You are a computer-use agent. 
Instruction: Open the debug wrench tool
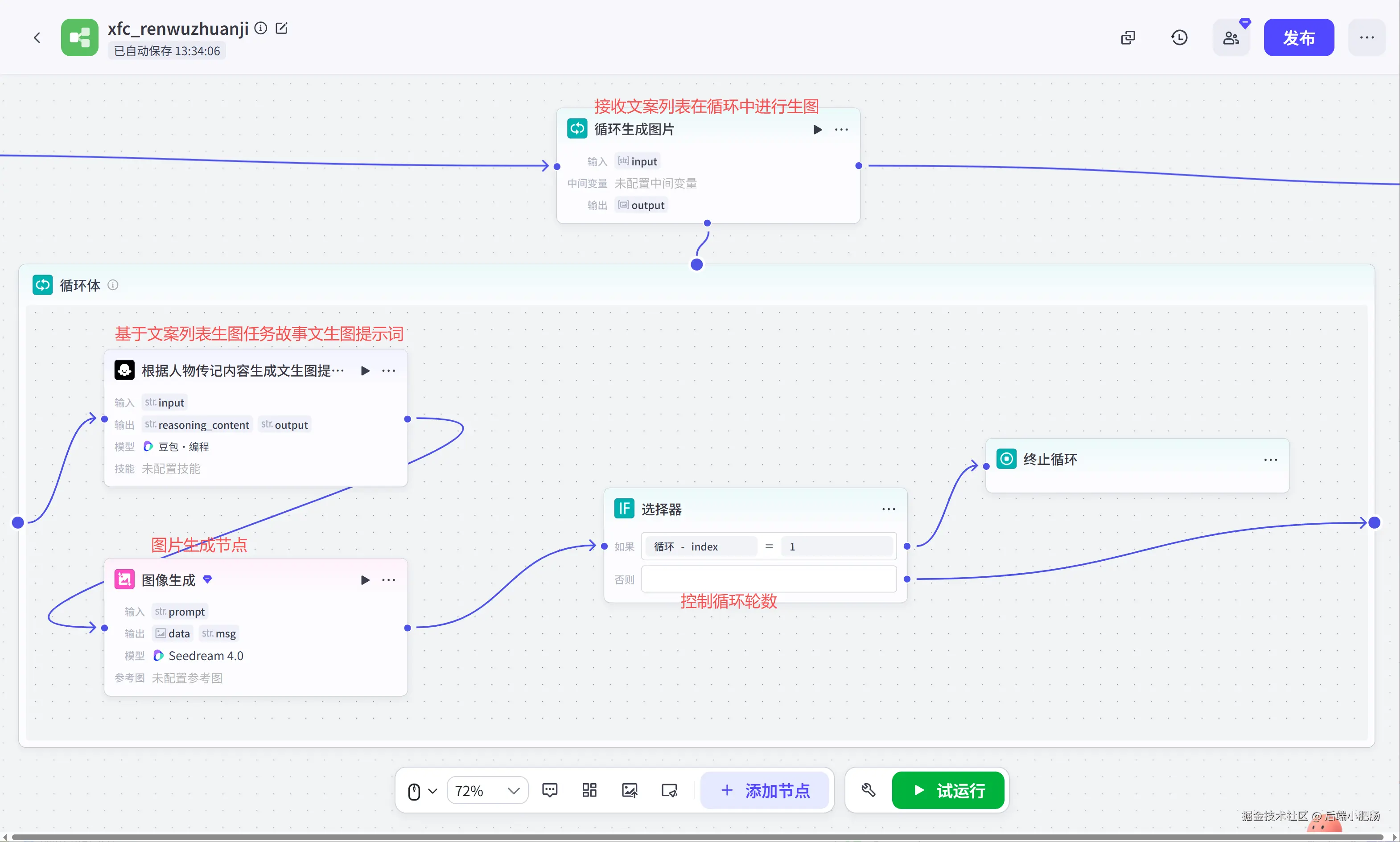pos(868,790)
